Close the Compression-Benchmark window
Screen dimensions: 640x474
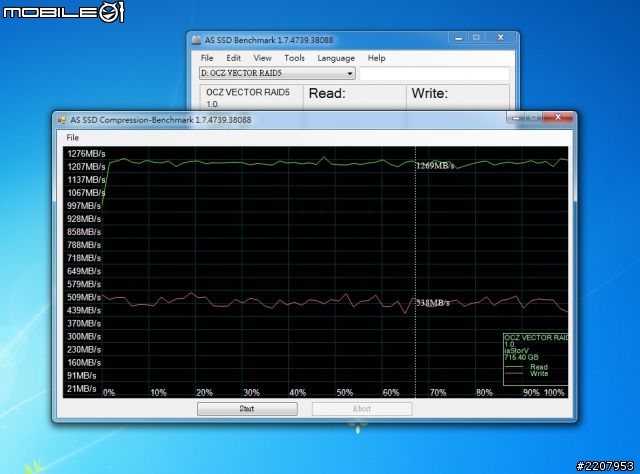[x=558, y=118]
